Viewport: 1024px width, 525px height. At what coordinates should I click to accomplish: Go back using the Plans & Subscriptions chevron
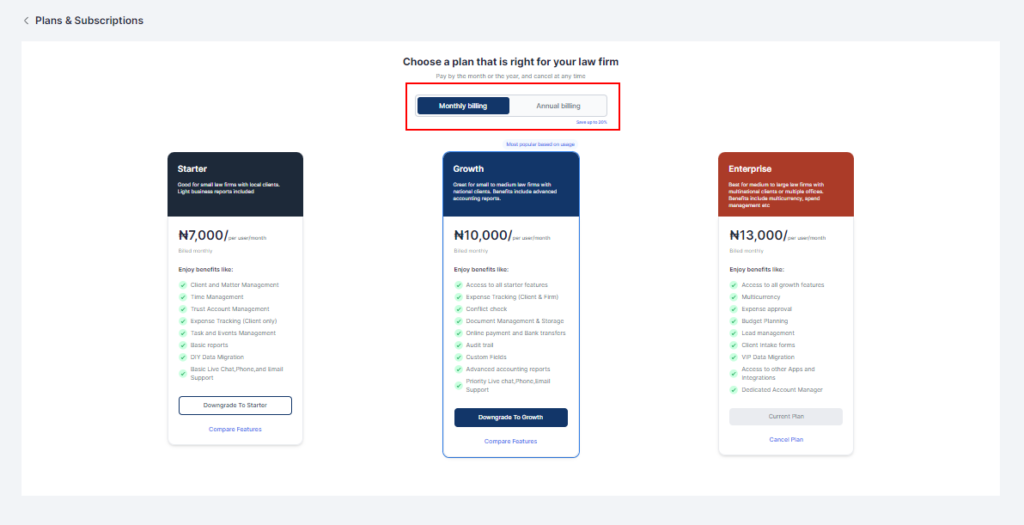click(x=26, y=21)
